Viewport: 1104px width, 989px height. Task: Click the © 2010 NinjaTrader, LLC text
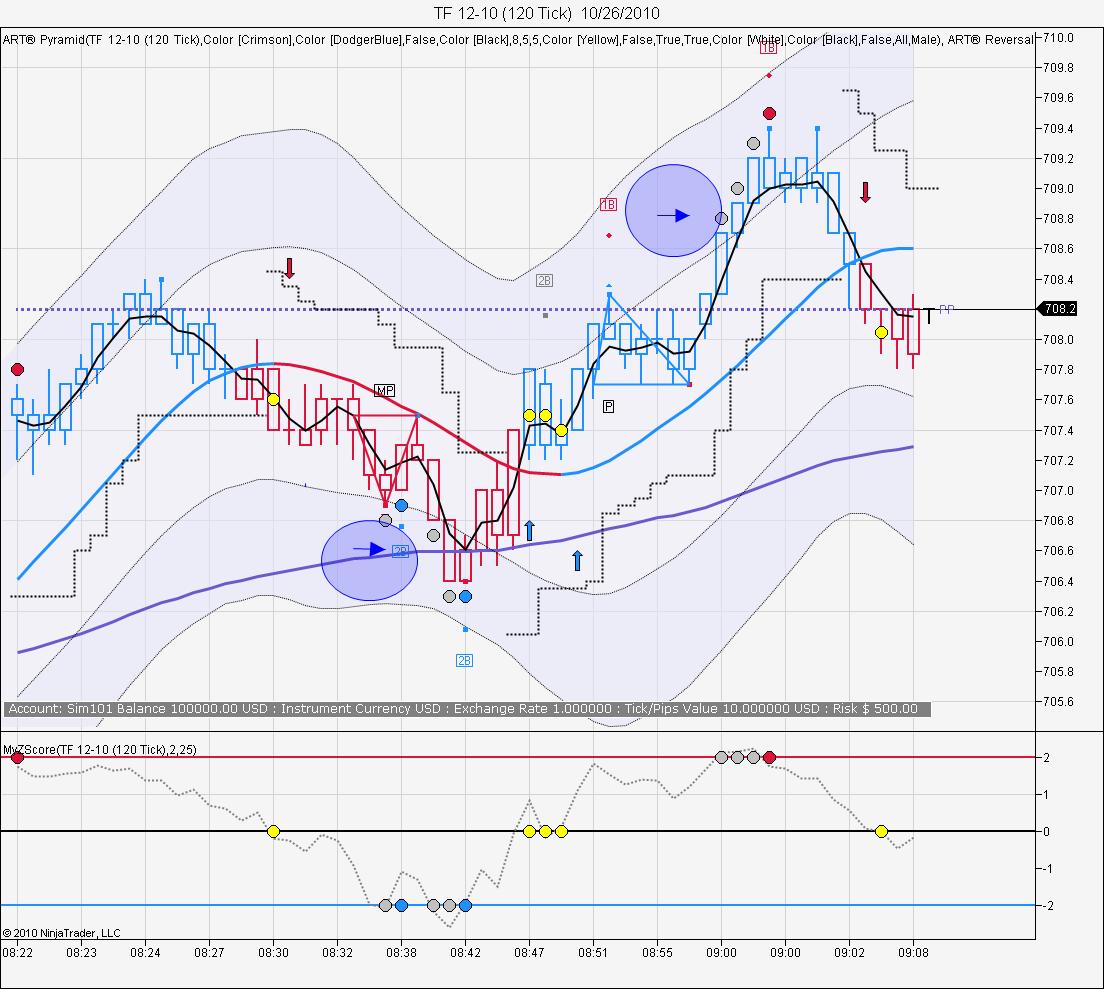click(61, 933)
